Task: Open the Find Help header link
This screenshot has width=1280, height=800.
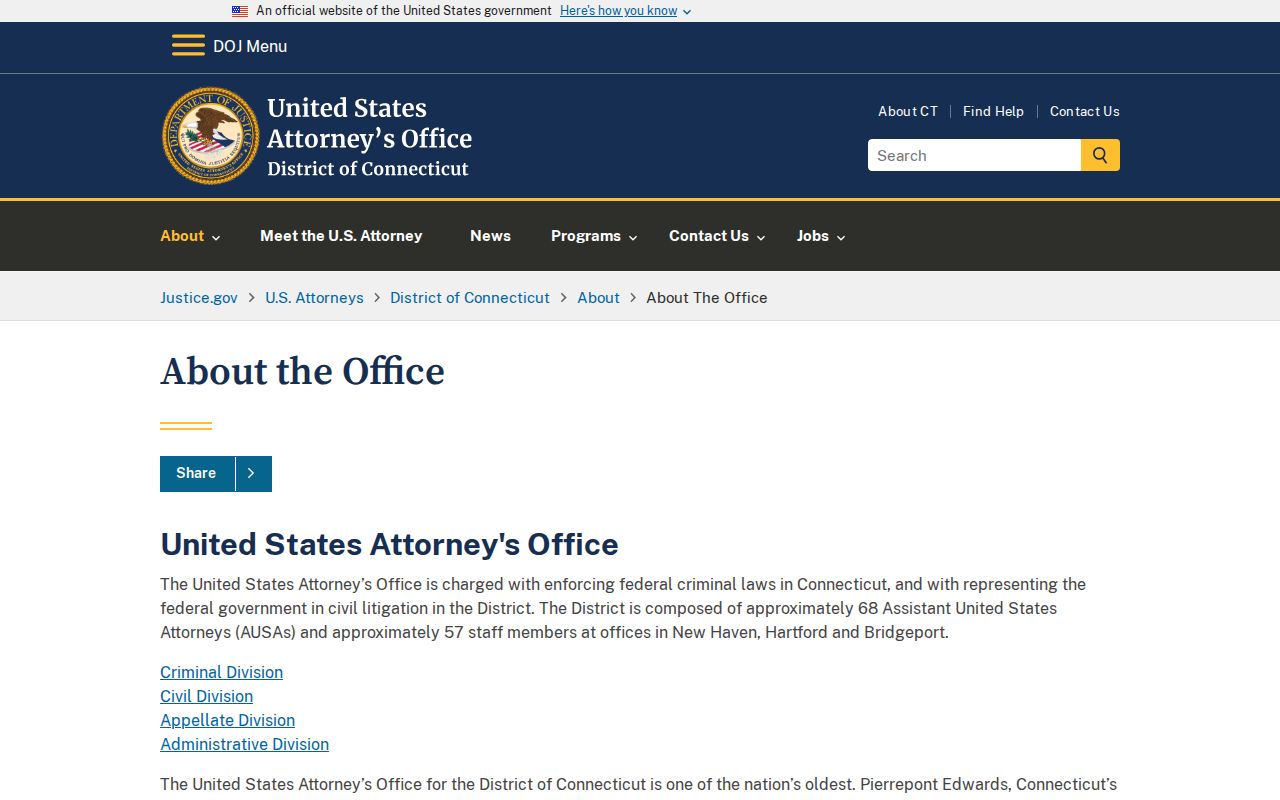Action: pyautogui.click(x=993, y=111)
